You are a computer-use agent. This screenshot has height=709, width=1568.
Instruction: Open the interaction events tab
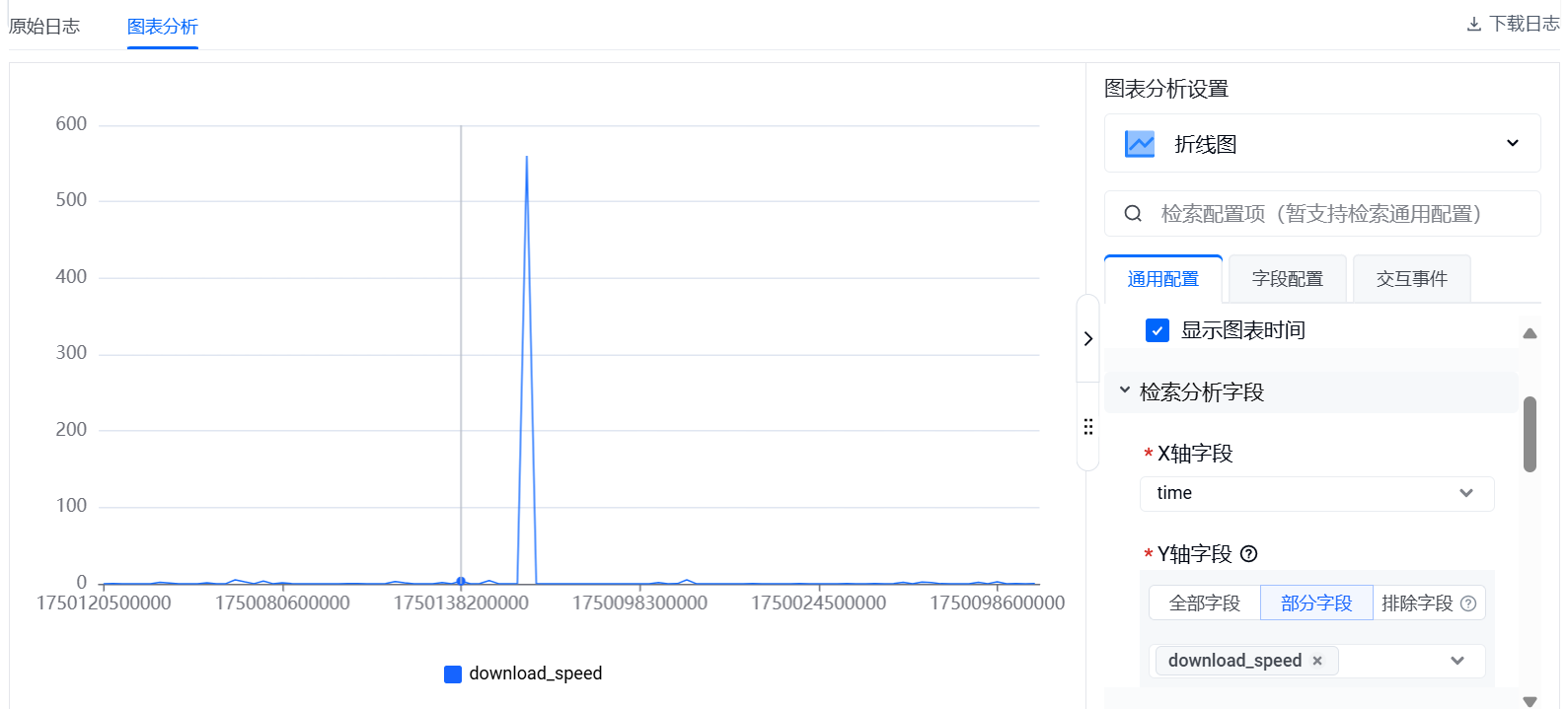coord(1411,279)
